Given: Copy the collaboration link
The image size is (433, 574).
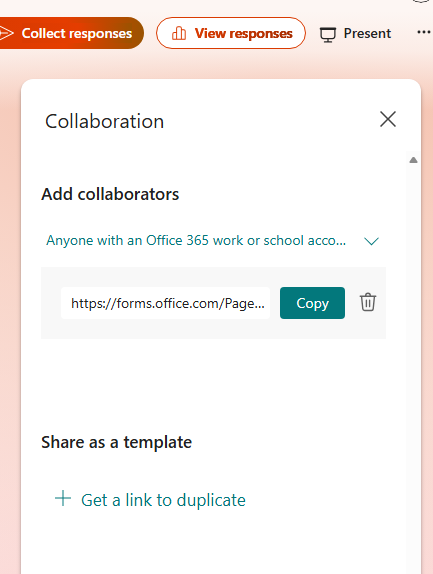Looking at the screenshot, I should [x=312, y=303].
